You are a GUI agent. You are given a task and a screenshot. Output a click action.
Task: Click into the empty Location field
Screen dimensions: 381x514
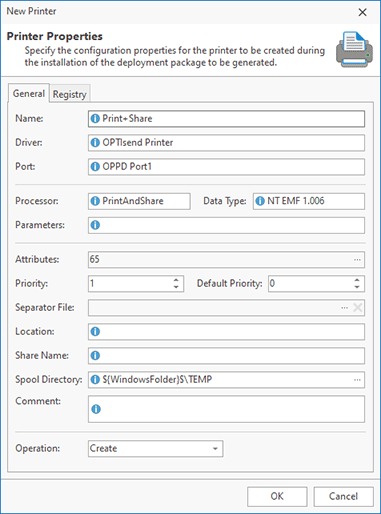point(226,332)
